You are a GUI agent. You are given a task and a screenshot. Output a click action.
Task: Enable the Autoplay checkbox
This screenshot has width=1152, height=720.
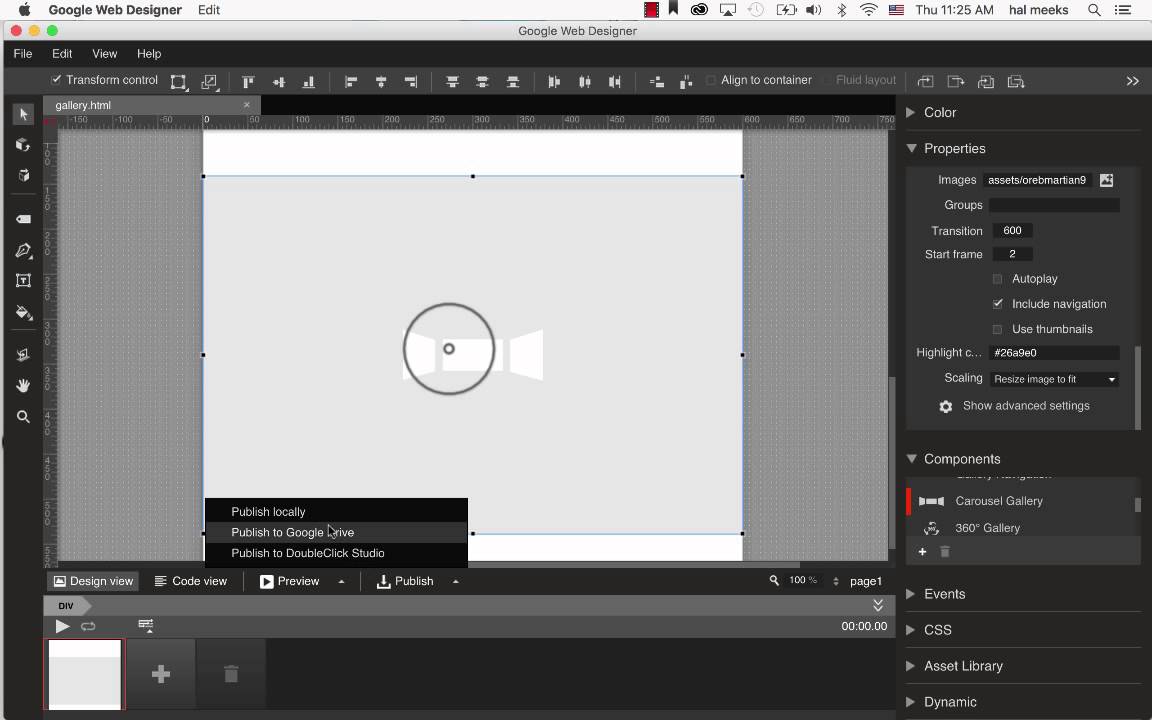pyautogui.click(x=997, y=279)
